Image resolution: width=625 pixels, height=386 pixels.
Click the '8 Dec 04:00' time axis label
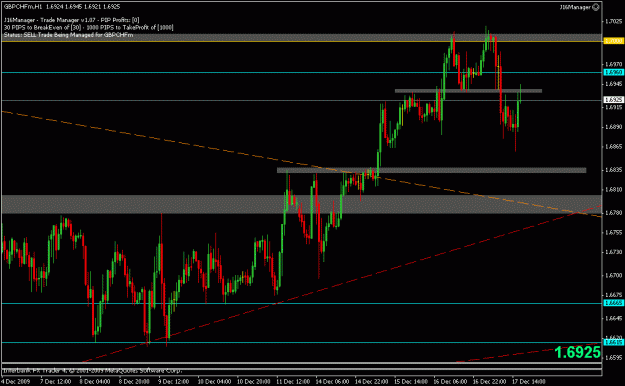[95, 382]
